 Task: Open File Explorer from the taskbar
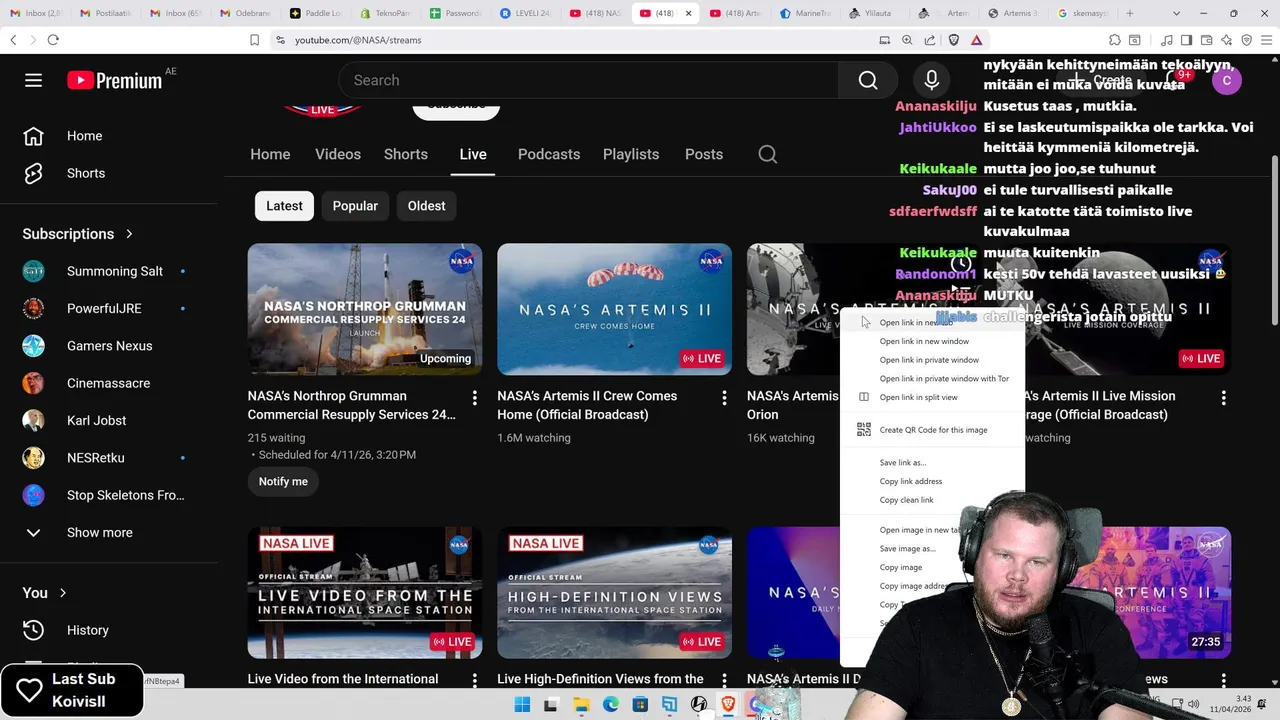[x=581, y=705]
